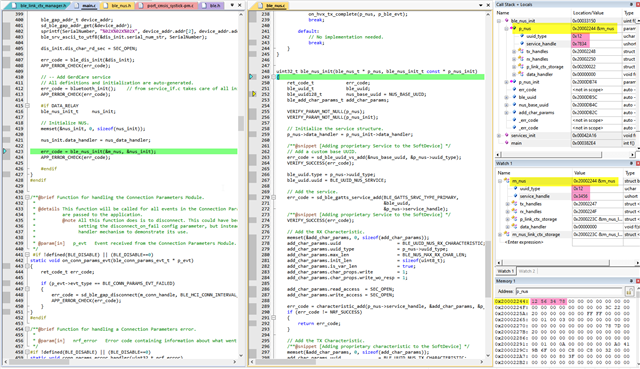This screenshot has width=640, height=369.
Task: Click the Value column header in Watch 1
Action: point(580,173)
